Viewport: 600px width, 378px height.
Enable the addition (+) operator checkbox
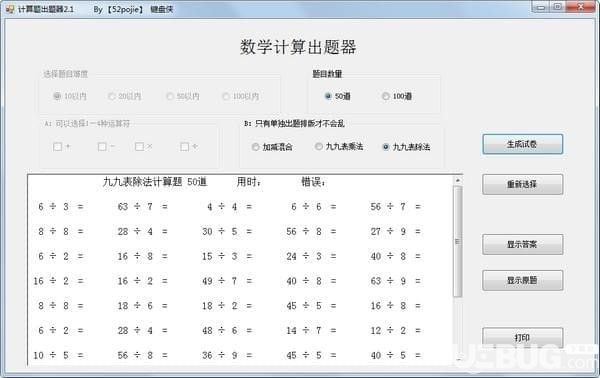[57, 147]
